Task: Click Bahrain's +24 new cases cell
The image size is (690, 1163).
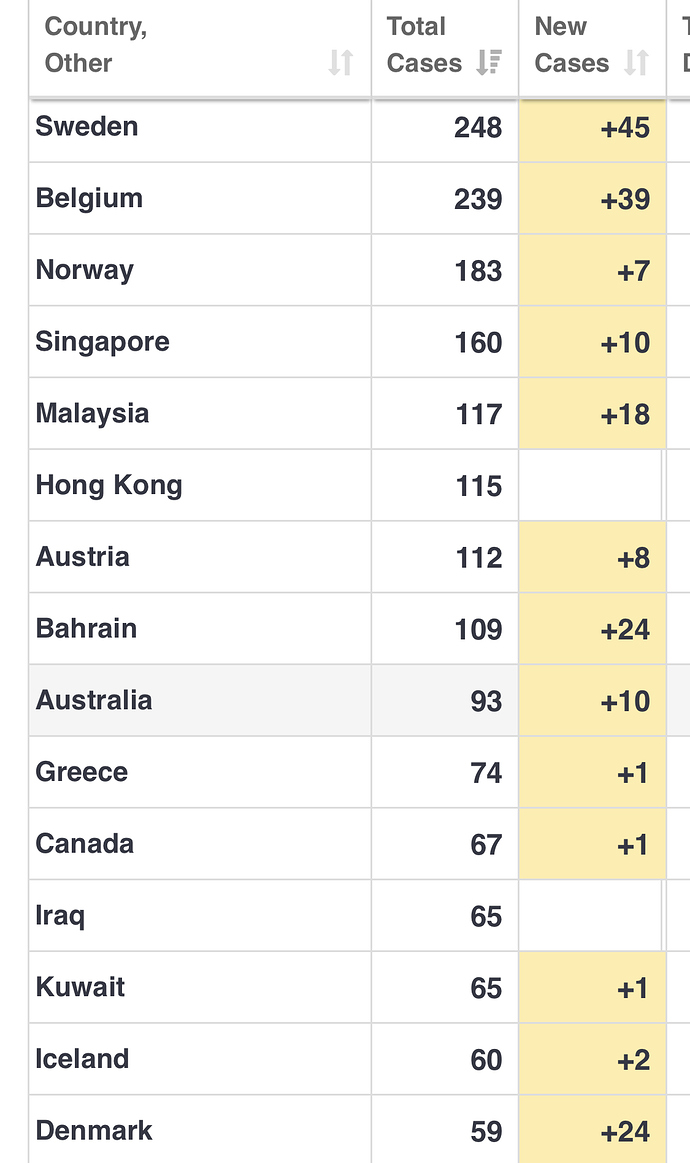Action: [x=592, y=629]
